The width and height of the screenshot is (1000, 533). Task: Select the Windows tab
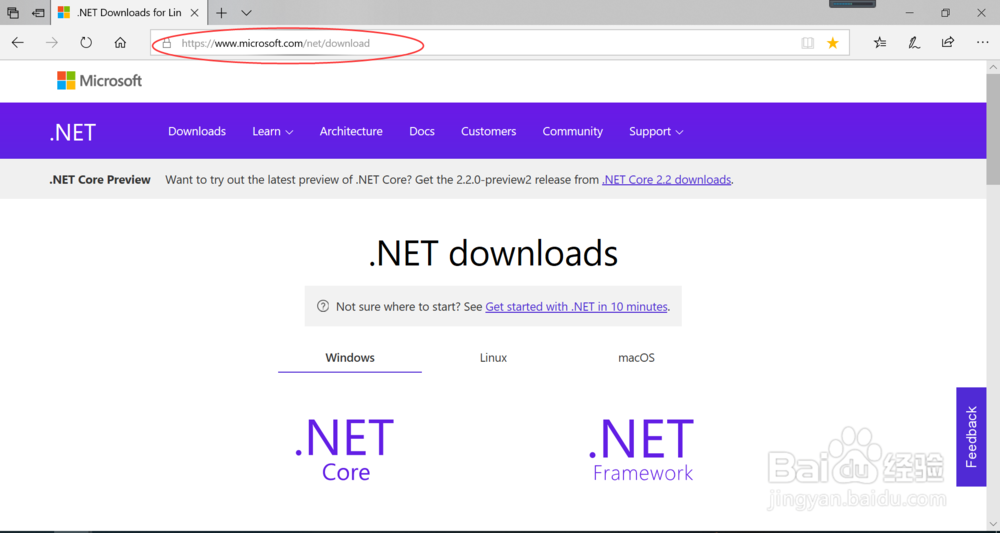click(x=350, y=358)
